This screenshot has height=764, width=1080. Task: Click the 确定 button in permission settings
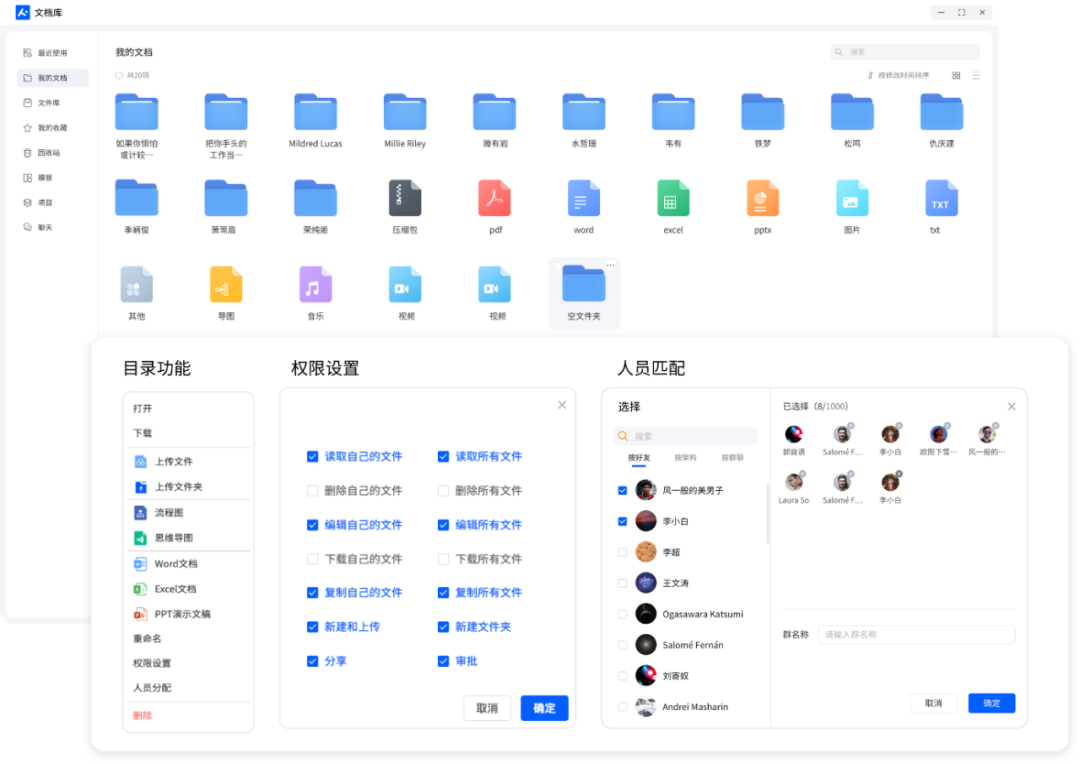point(543,707)
